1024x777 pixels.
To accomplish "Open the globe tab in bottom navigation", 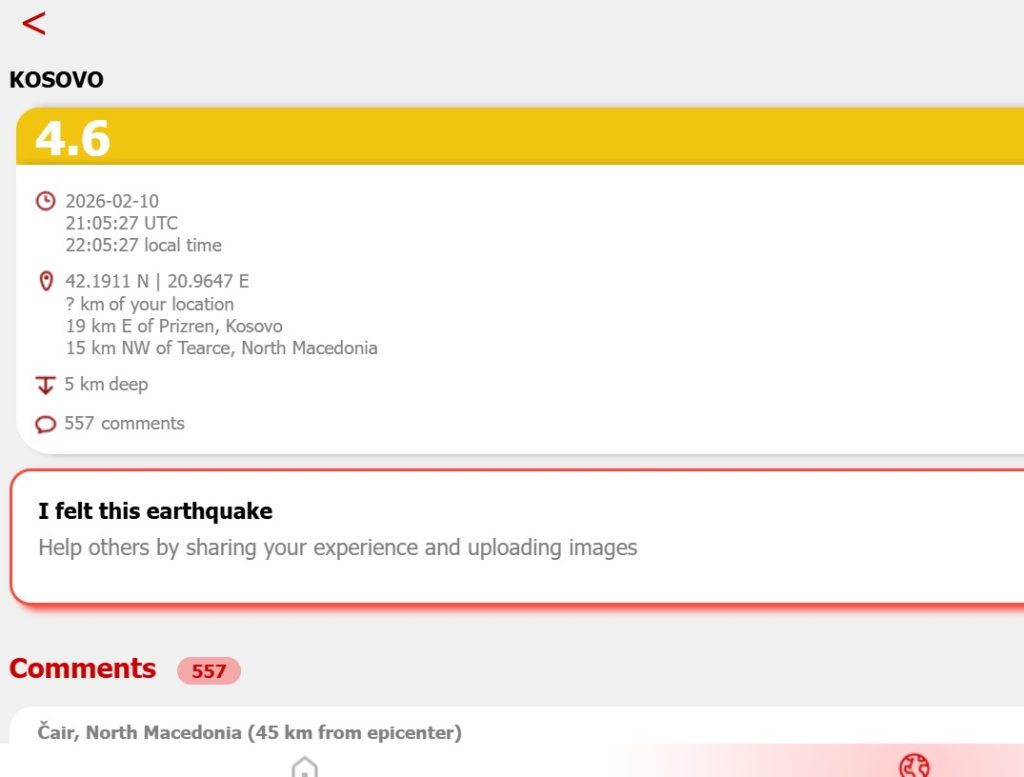I will point(913,767).
